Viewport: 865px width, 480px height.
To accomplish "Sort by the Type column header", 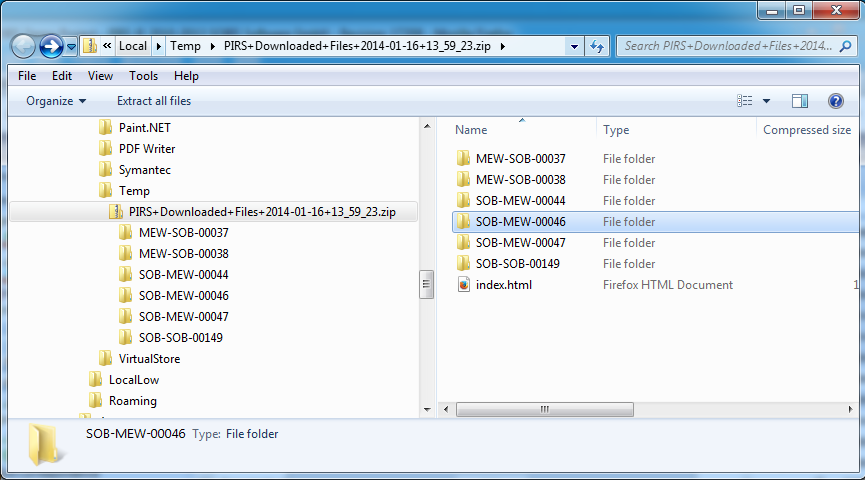I will click(616, 130).
